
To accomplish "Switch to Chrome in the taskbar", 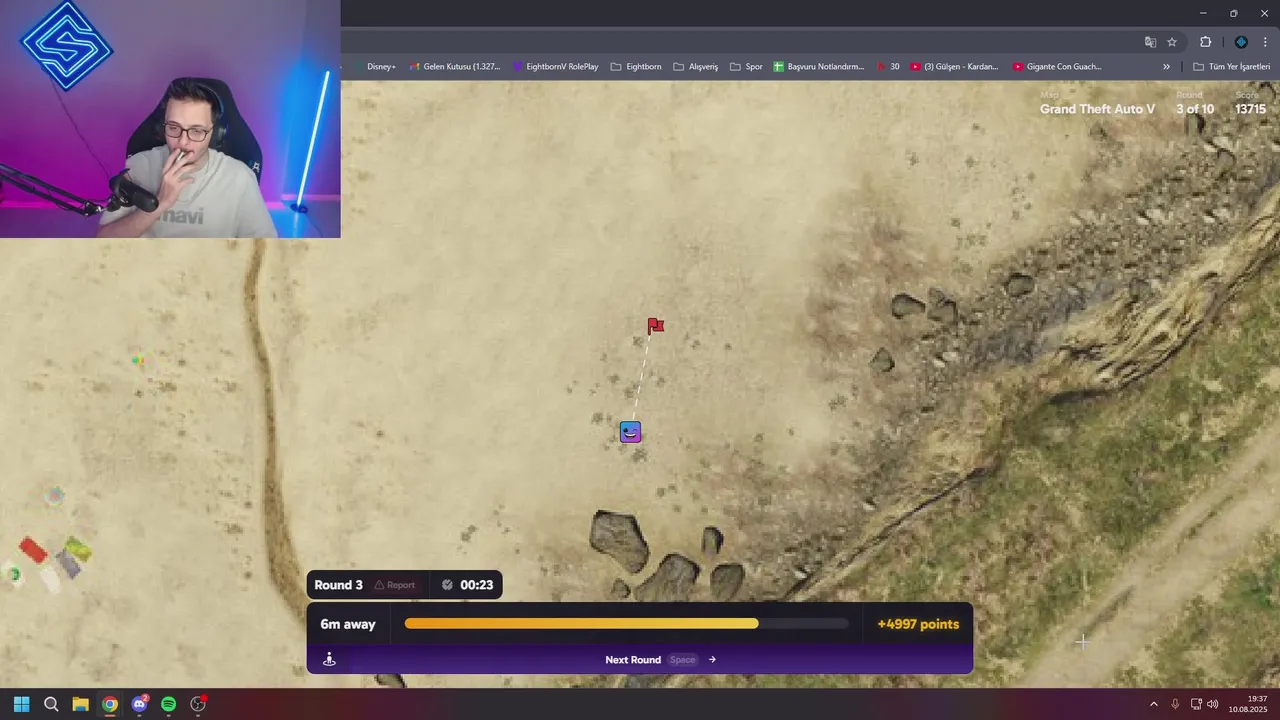I will (x=110, y=704).
